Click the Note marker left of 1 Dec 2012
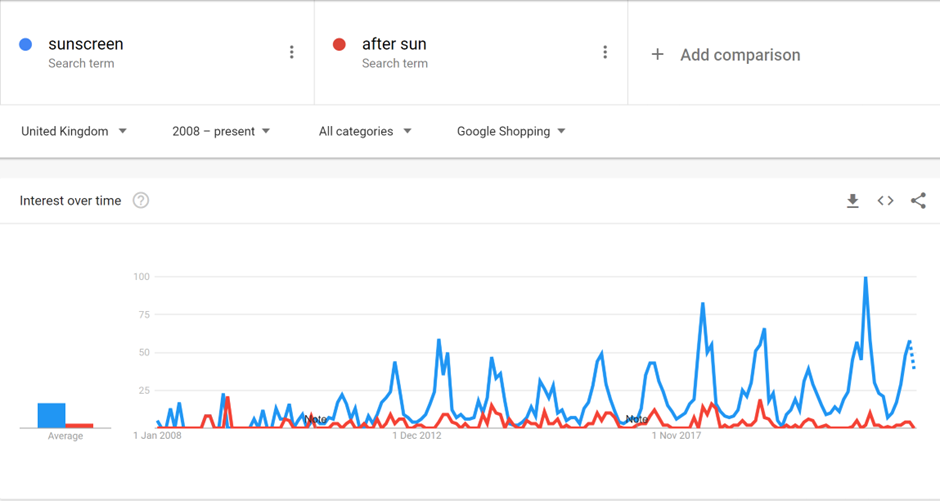Viewport: 940px width, 501px height. click(x=315, y=419)
